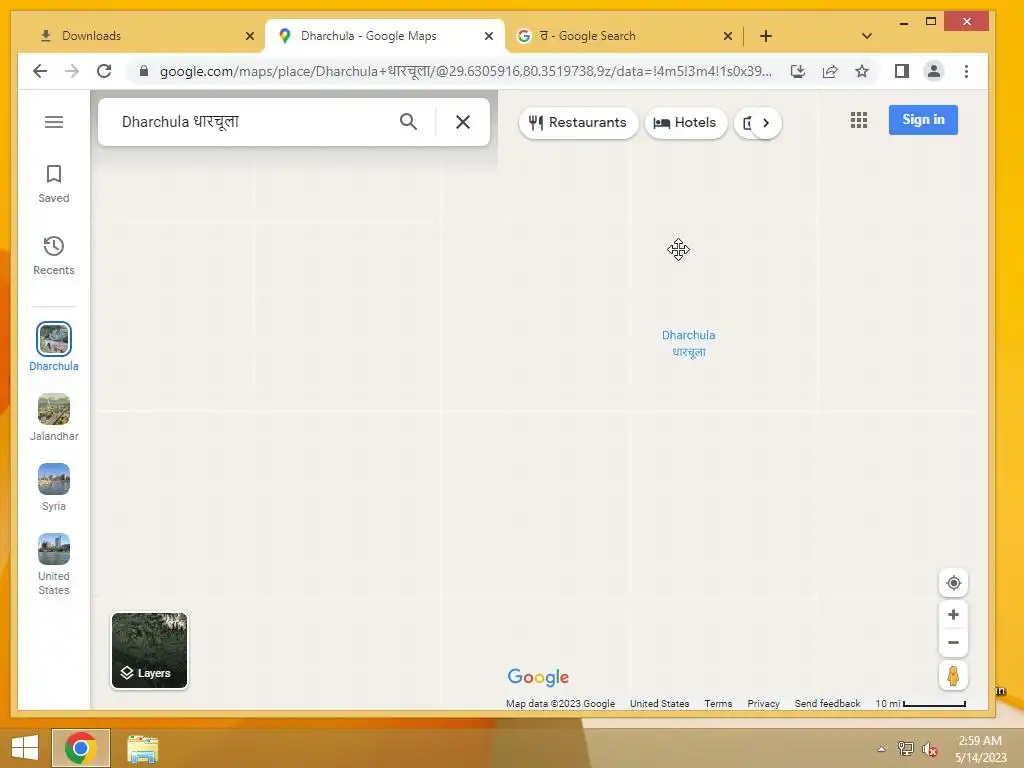Open the Google Maps hamburger menu
The width and height of the screenshot is (1024, 768).
point(54,122)
